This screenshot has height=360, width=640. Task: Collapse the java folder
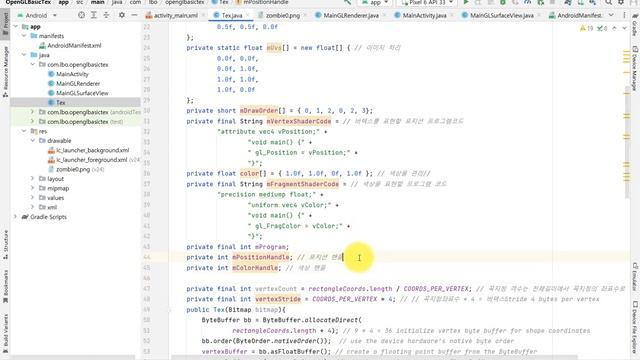[24, 55]
